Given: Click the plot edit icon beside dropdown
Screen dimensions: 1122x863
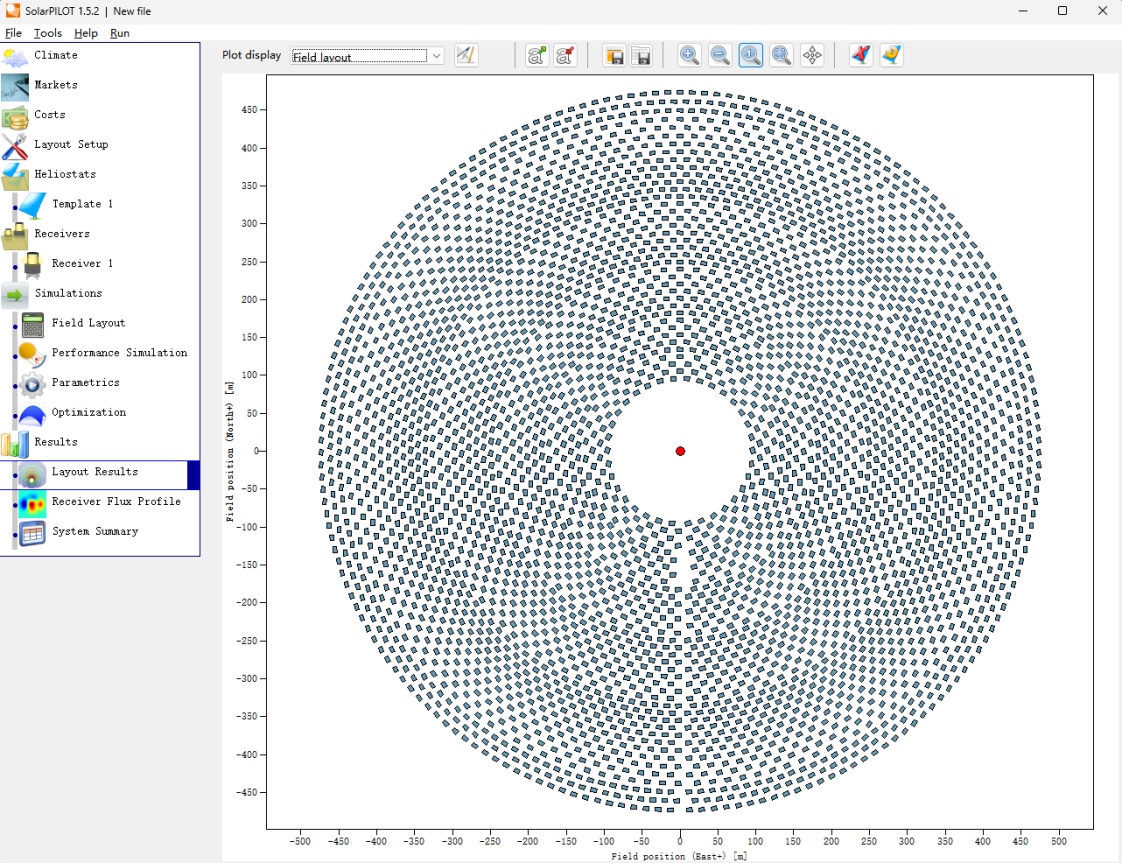Looking at the screenshot, I should (x=466, y=56).
